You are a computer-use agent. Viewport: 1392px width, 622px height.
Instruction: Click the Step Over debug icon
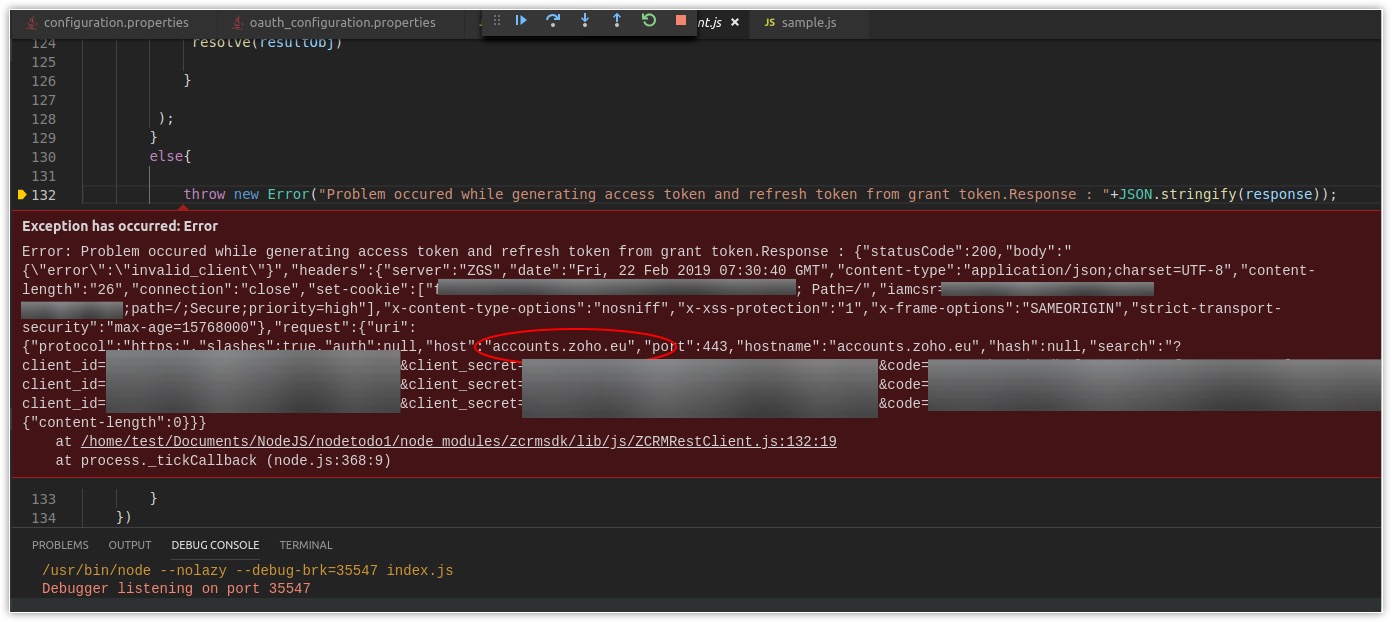(x=553, y=20)
